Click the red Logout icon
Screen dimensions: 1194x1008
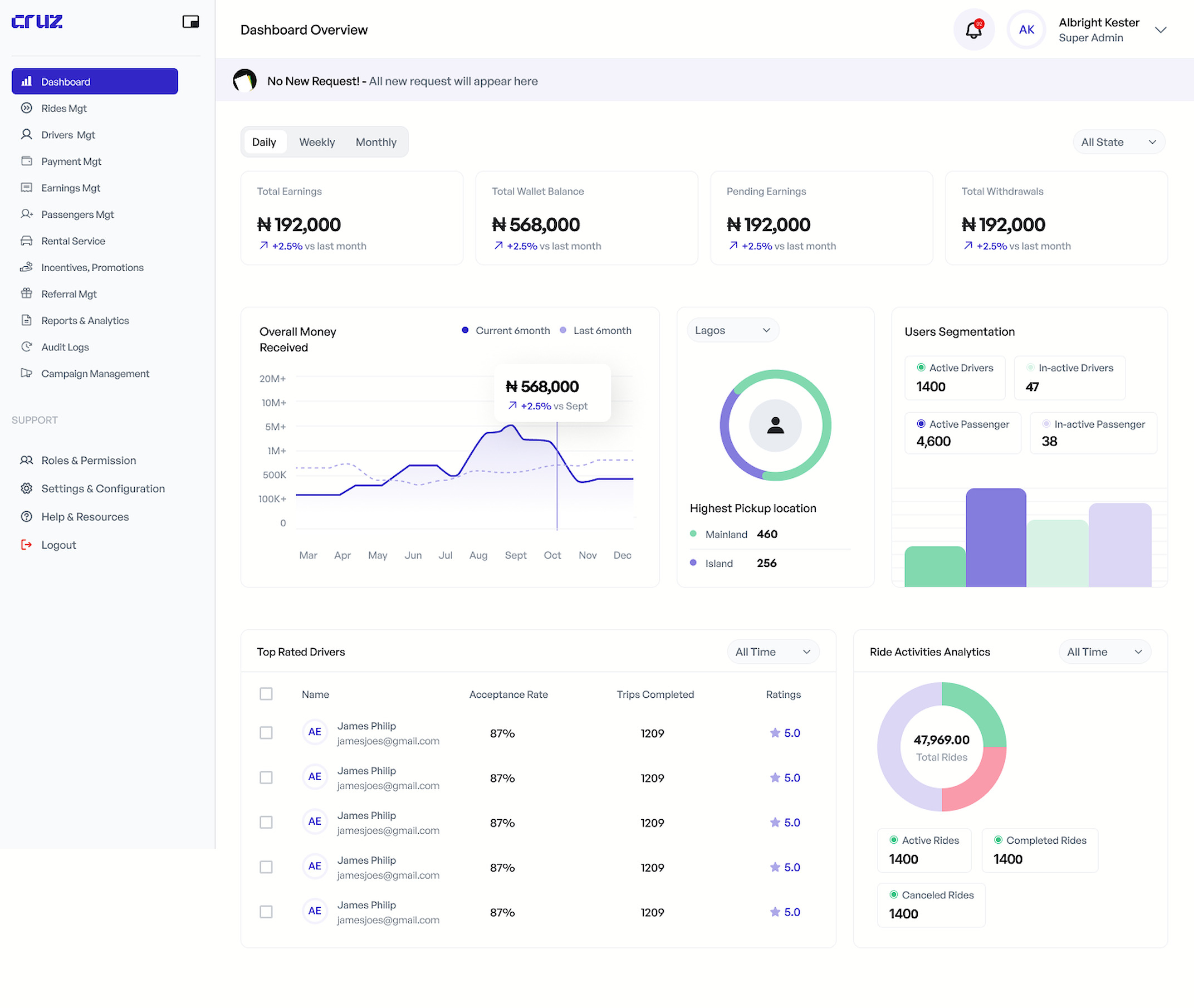26,545
